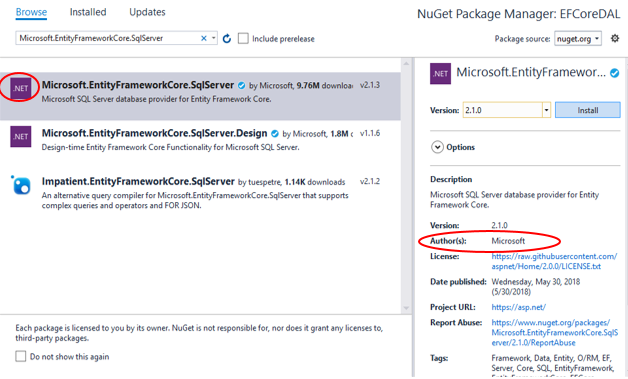Click the Description heading
628x379 pixels.
tap(451, 179)
